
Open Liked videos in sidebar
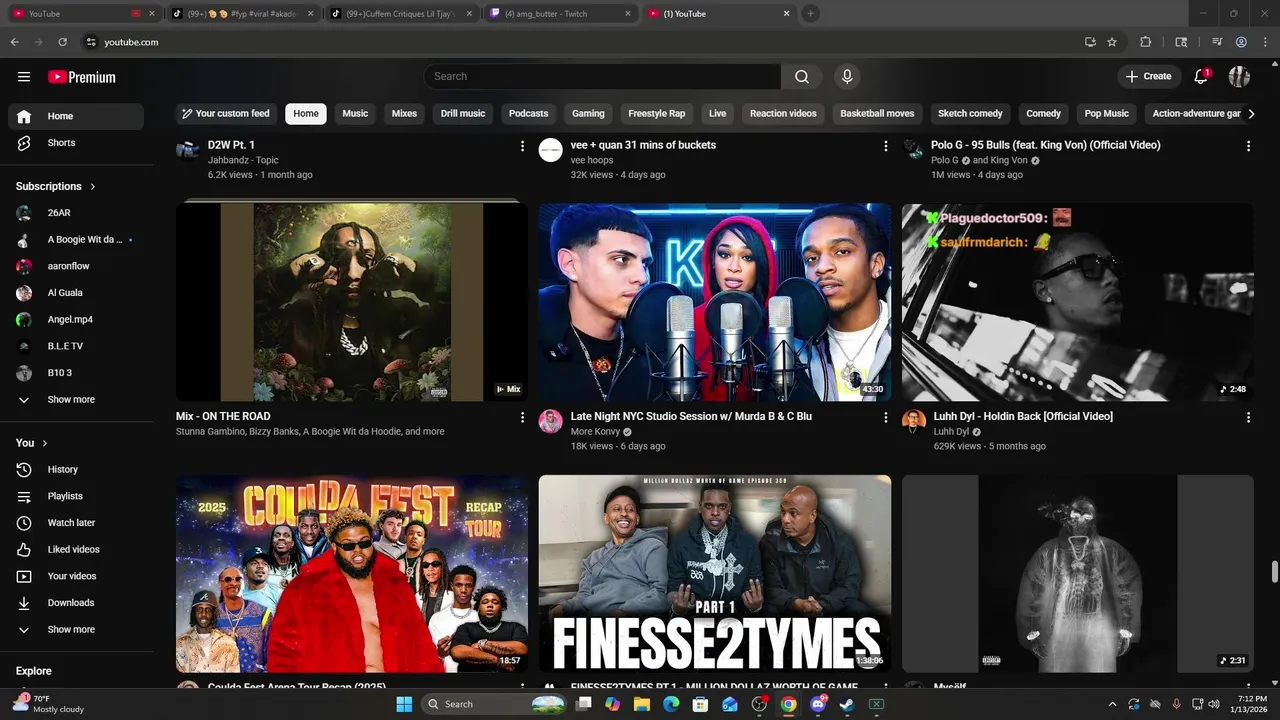pos(76,550)
